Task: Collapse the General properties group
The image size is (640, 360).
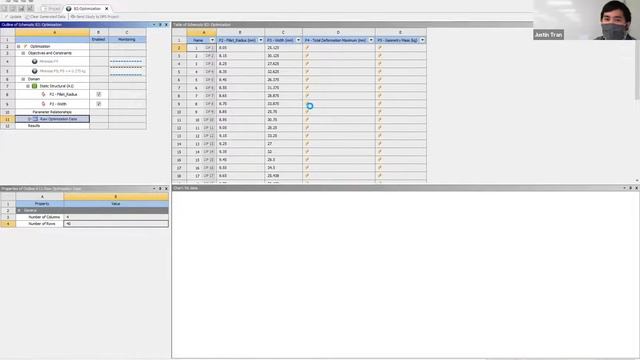Action: (x=19, y=210)
